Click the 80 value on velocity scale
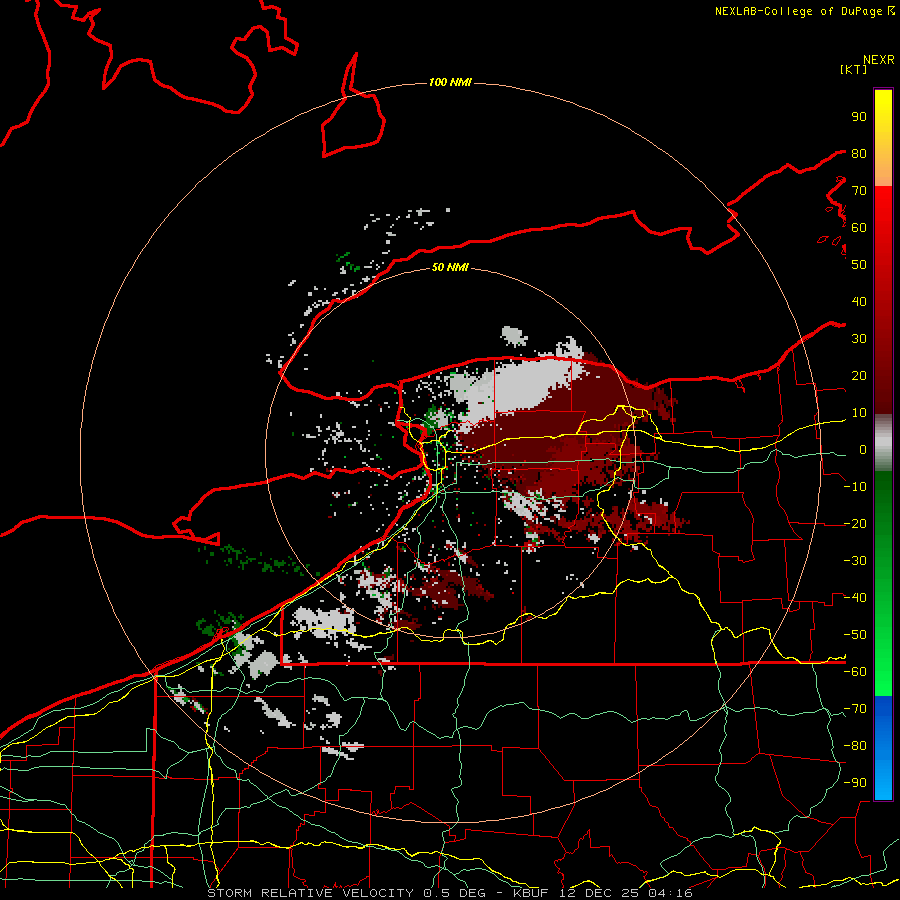900x900 pixels. pos(859,153)
